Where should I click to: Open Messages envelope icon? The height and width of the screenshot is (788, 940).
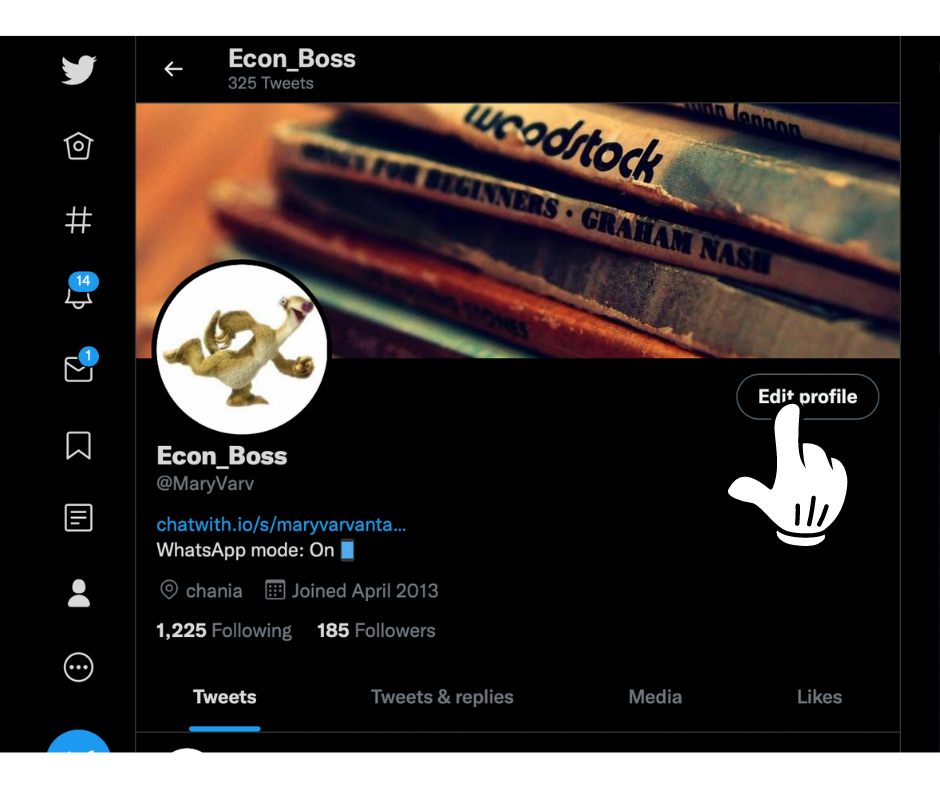coord(81,365)
